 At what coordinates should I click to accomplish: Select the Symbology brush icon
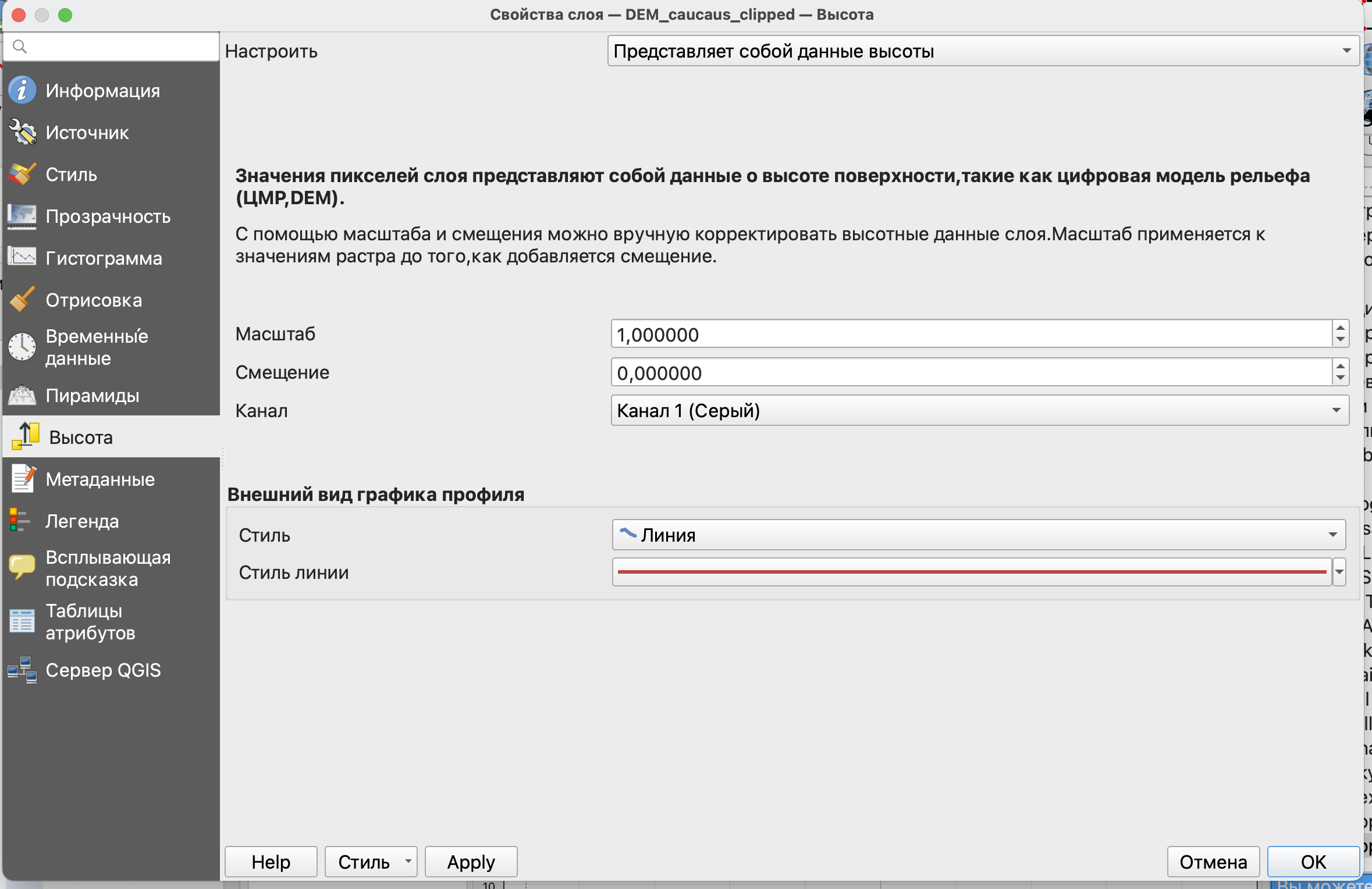pyautogui.click(x=22, y=175)
